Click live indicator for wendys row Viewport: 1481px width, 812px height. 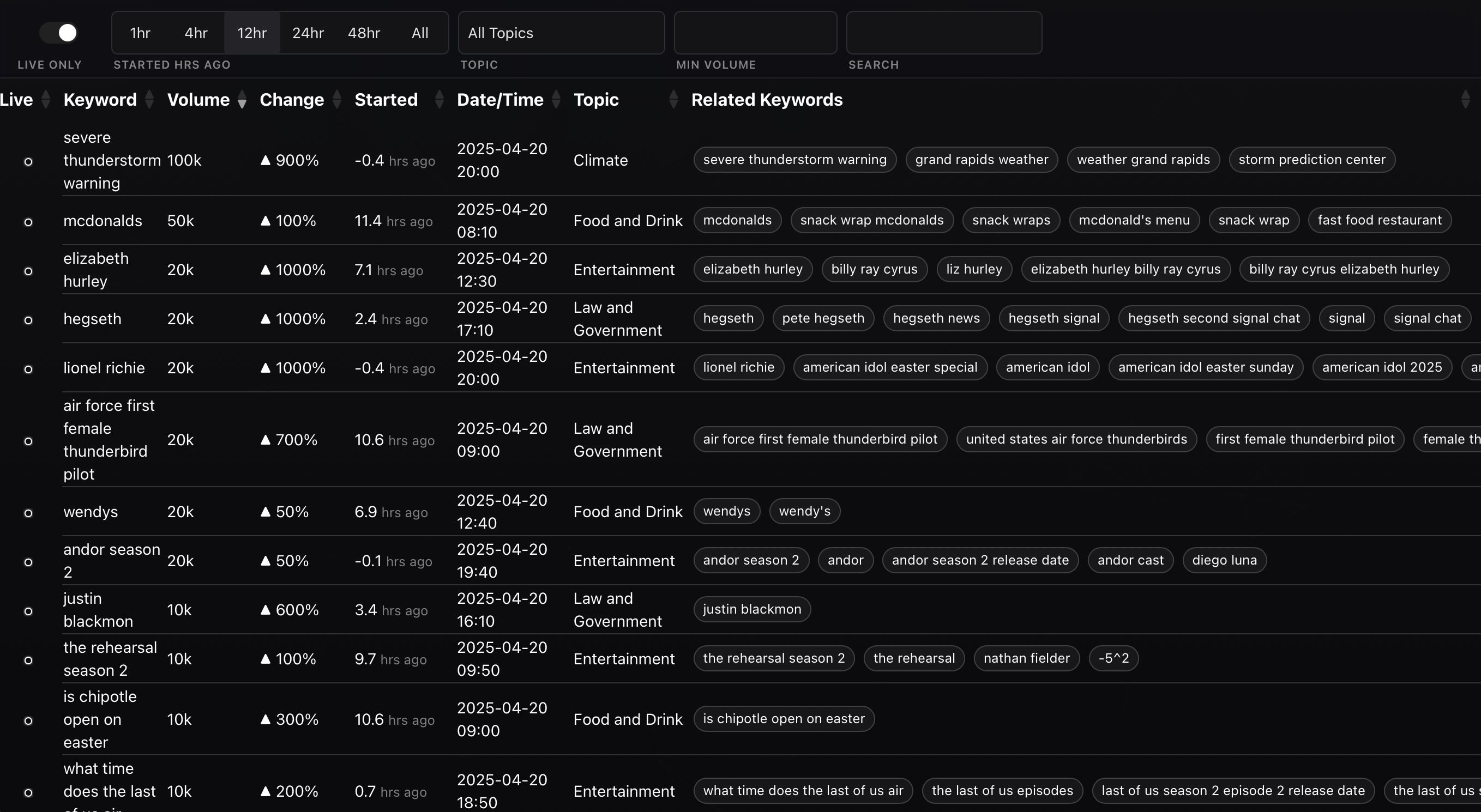point(28,513)
